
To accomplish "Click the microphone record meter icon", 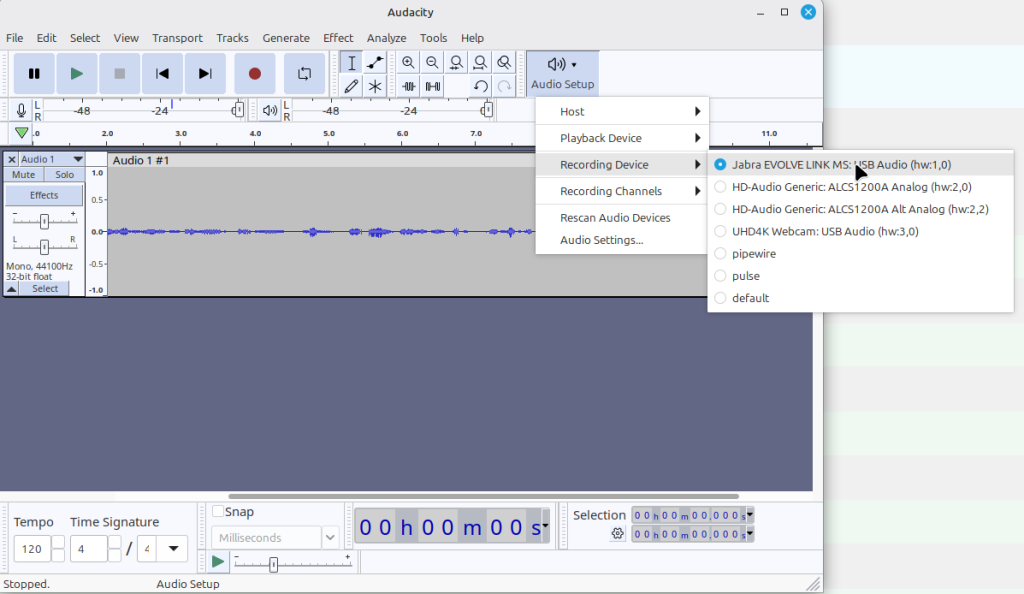I will pos(22,111).
